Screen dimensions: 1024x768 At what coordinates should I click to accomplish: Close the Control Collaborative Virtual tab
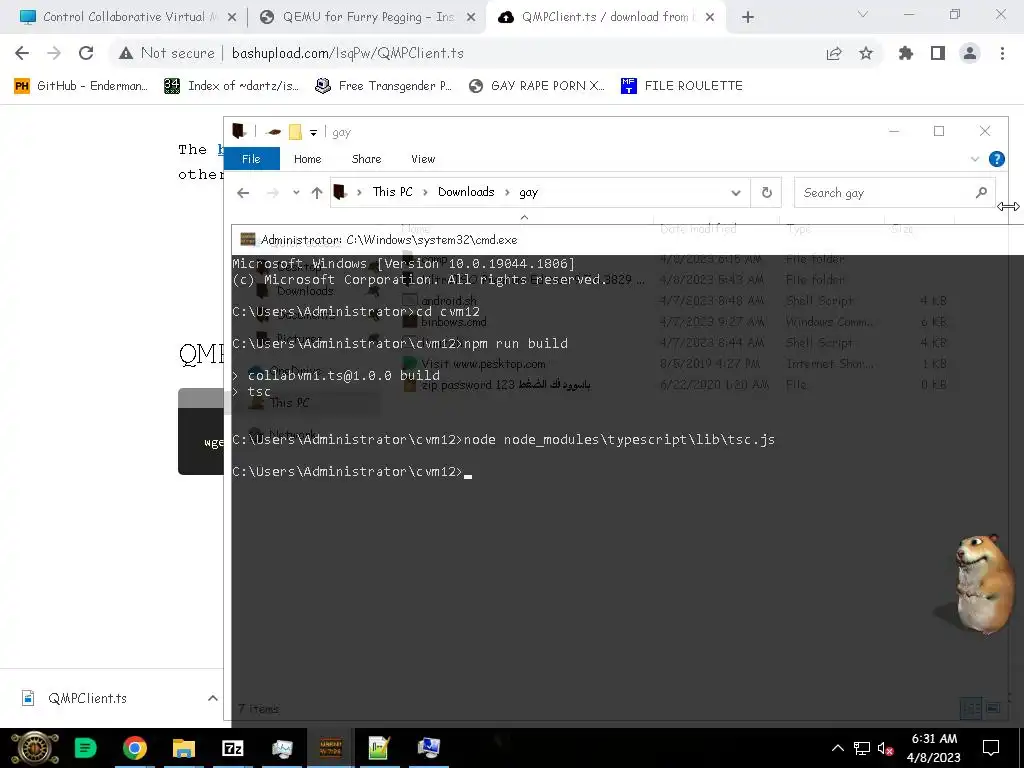(232, 18)
